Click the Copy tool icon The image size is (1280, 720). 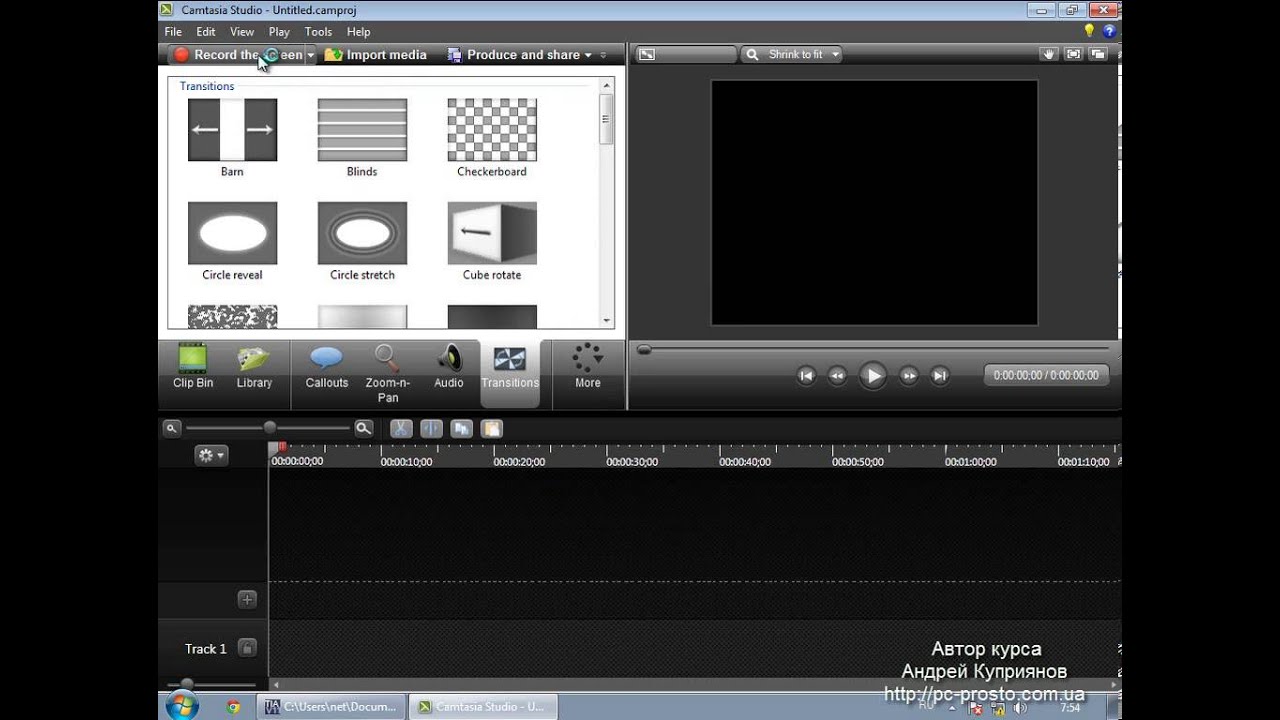click(461, 428)
